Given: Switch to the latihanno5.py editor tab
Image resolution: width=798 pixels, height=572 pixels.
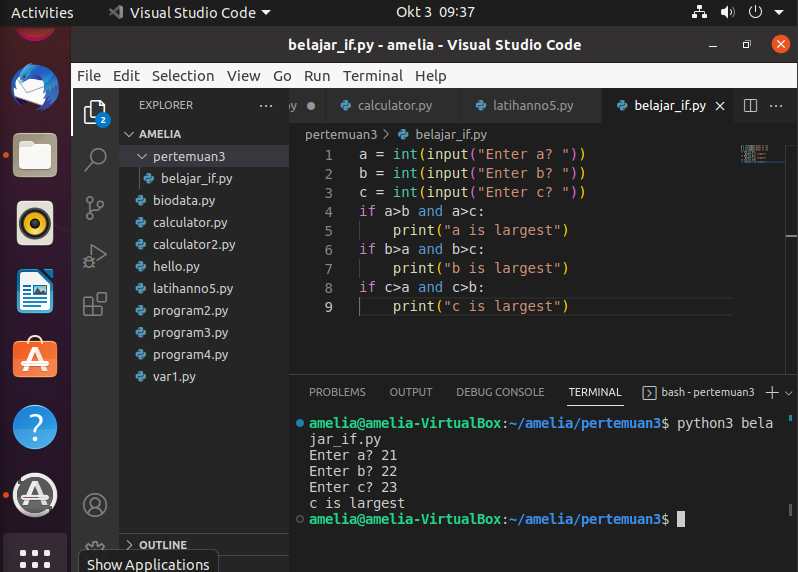Looking at the screenshot, I should tap(531, 105).
